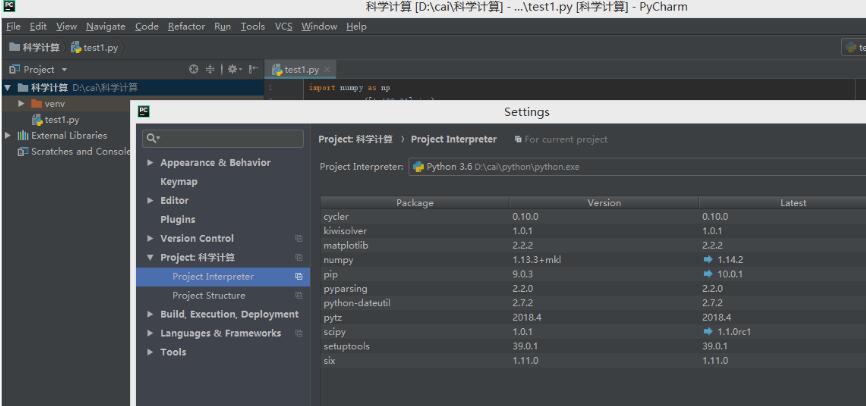Viewport: 866px width, 406px height.
Task: Expand Appearance & Behavior settings
Action: tap(150, 163)
